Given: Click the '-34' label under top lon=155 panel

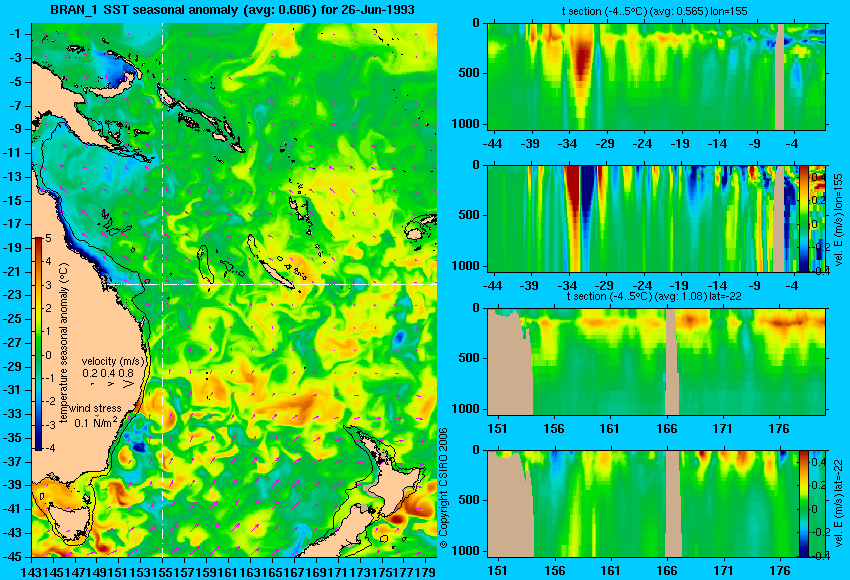Looking at the screenshot, I should (568, 144).
